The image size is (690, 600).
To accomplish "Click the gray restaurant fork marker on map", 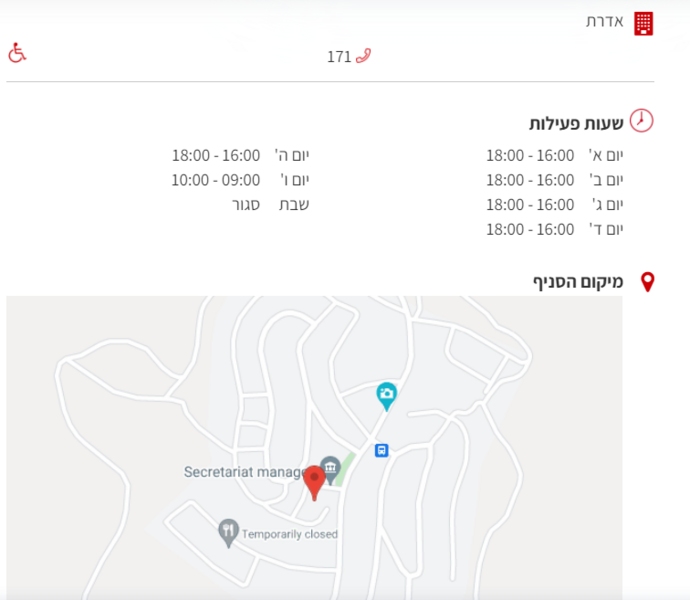I will (x=228, y=533).
